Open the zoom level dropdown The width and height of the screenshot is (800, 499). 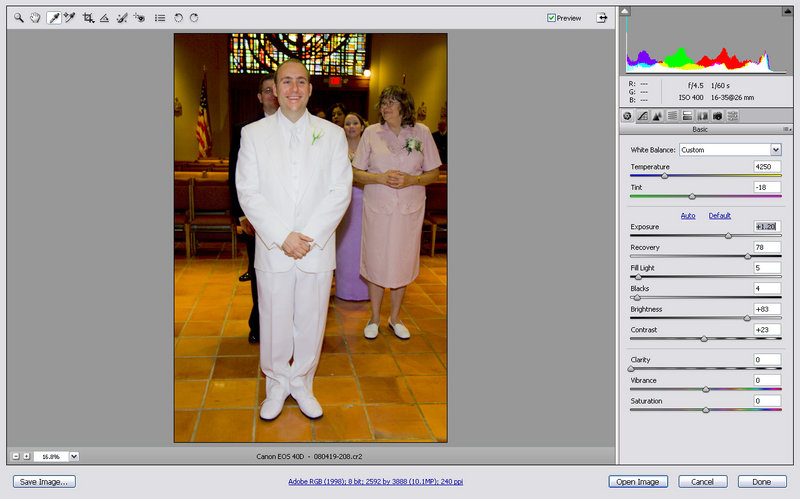pos(74,456)
